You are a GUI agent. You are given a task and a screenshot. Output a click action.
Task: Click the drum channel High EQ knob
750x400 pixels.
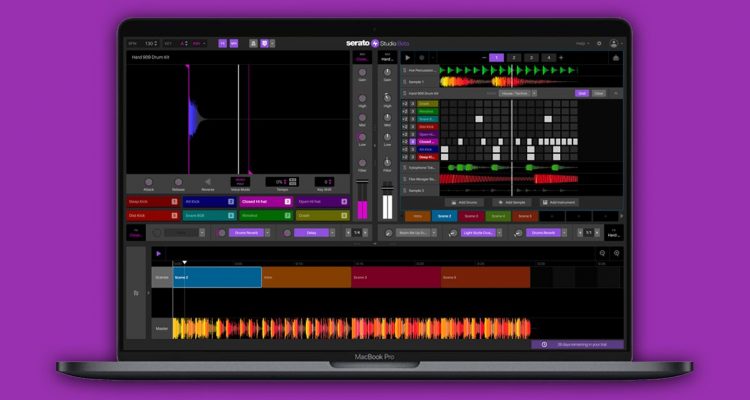pos(362,99)
